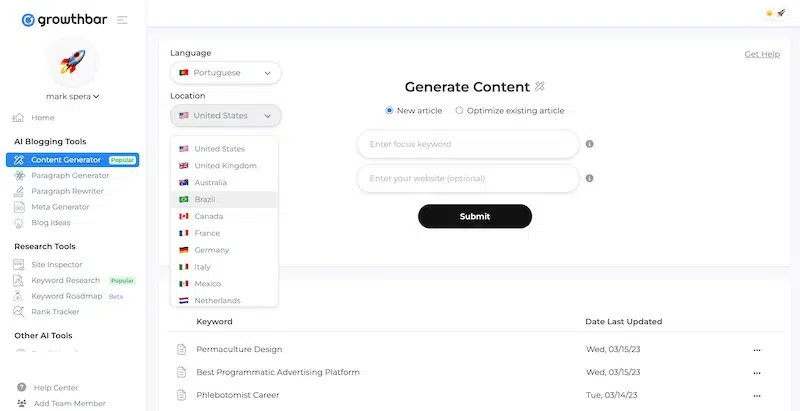Click the document icon next to Phlebotomist Career
This screenshot has height=411, width=800.
coord(181,395)
